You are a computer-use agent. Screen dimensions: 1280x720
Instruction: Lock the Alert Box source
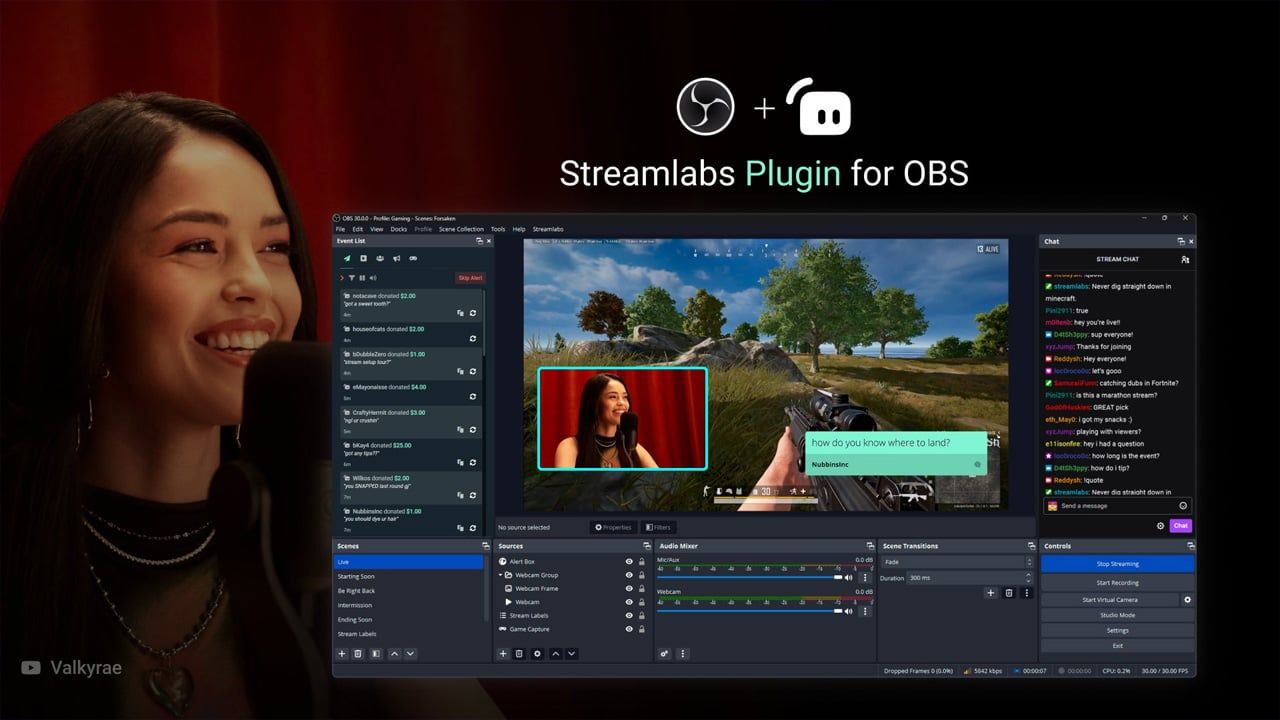coord(641,562)
